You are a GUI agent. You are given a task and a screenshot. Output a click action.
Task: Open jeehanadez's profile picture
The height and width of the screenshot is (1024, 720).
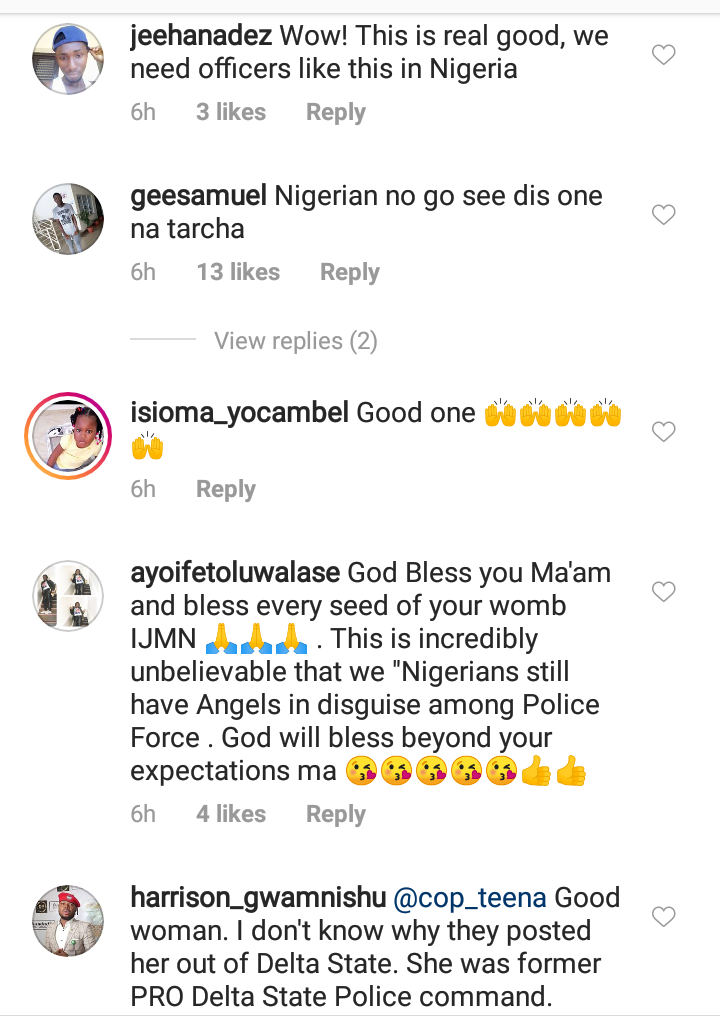point(69,59)
